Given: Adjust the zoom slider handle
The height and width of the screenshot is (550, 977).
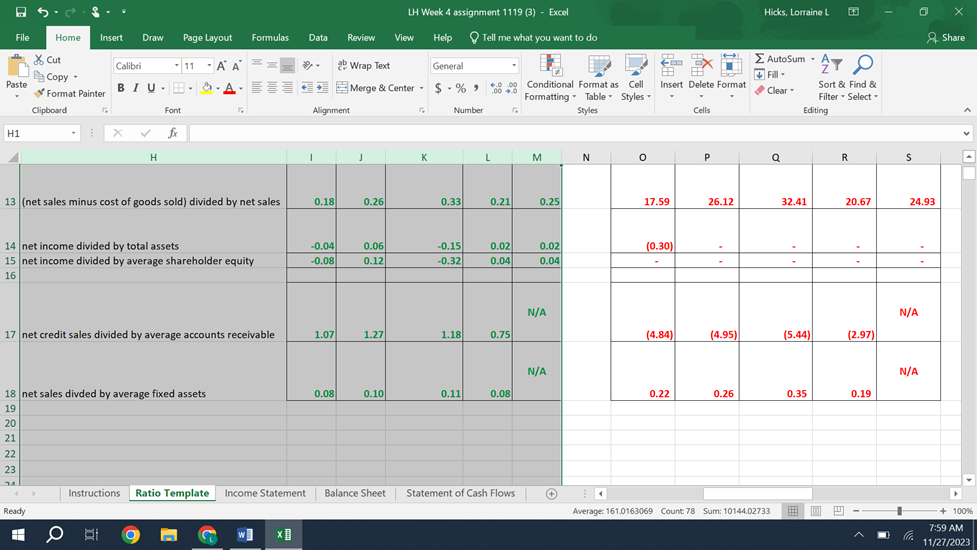Looking at the screenshot, I should 899,511.
